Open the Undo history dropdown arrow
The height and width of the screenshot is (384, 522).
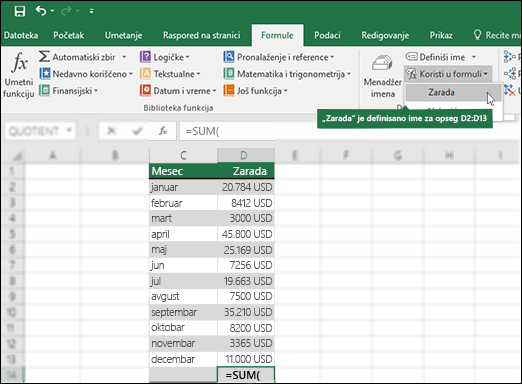[52, 11]
